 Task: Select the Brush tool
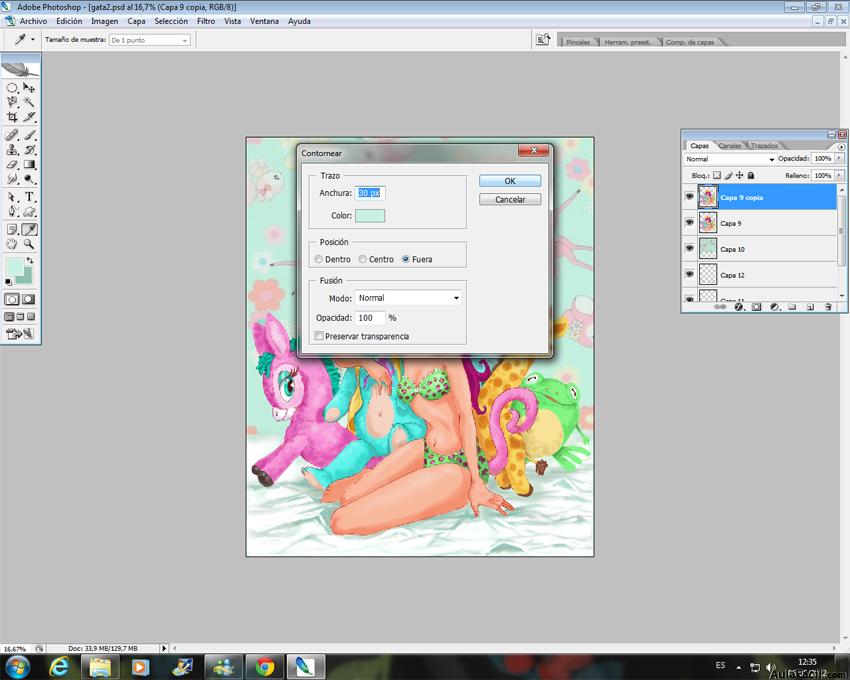(x=29, y=135)
